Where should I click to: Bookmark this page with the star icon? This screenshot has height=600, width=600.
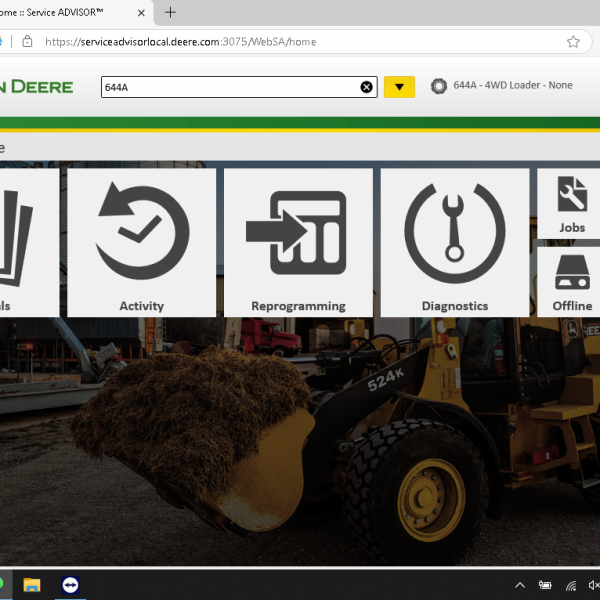(x=573, y=42)
